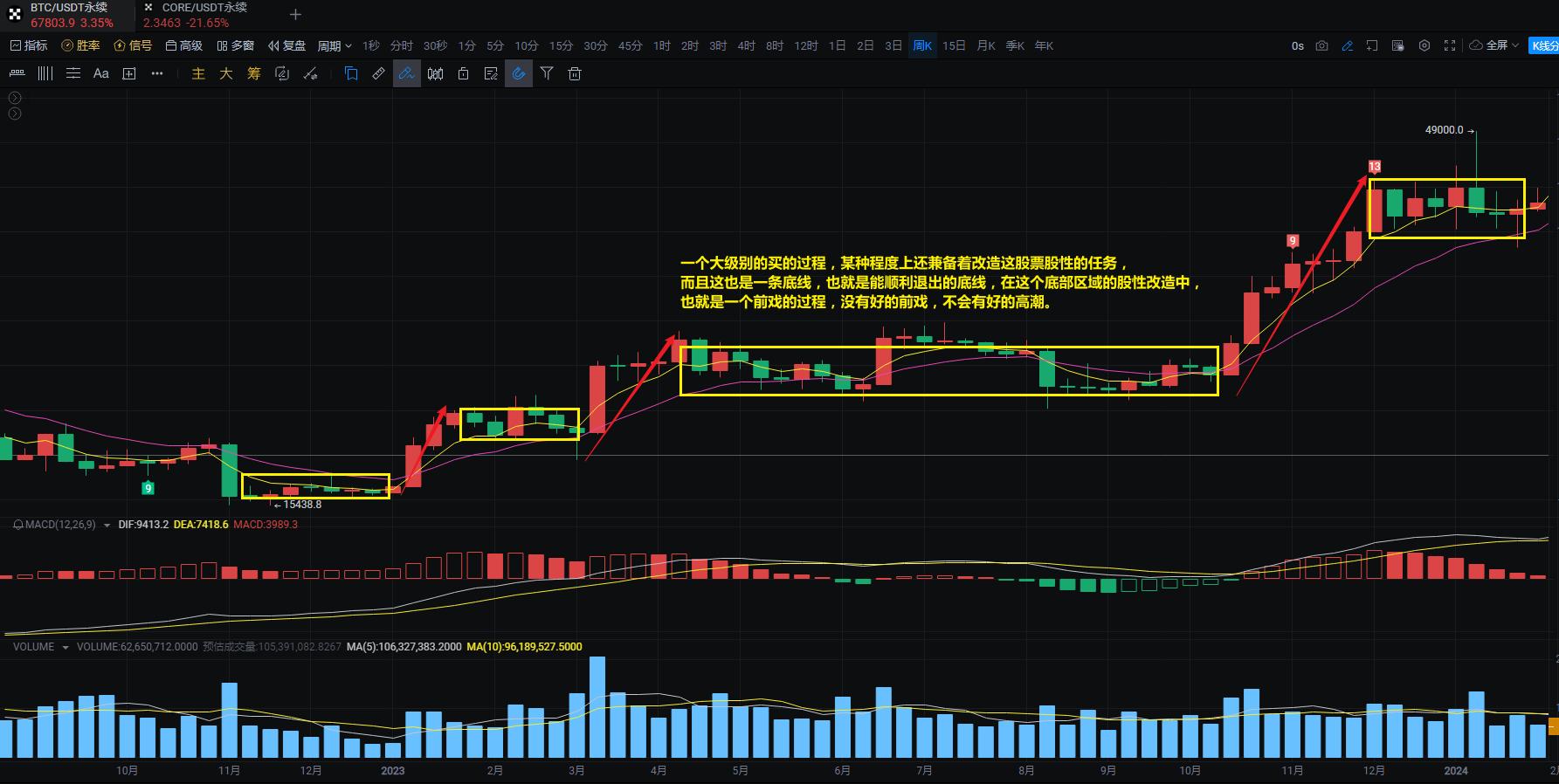Open the drawing notes edit icon

491,73
